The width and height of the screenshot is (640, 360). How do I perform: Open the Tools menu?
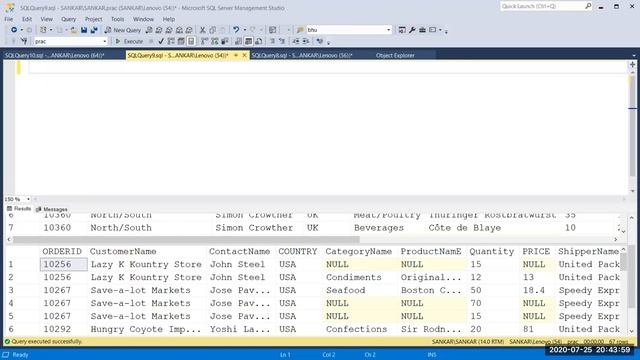(x=118, y=19)
